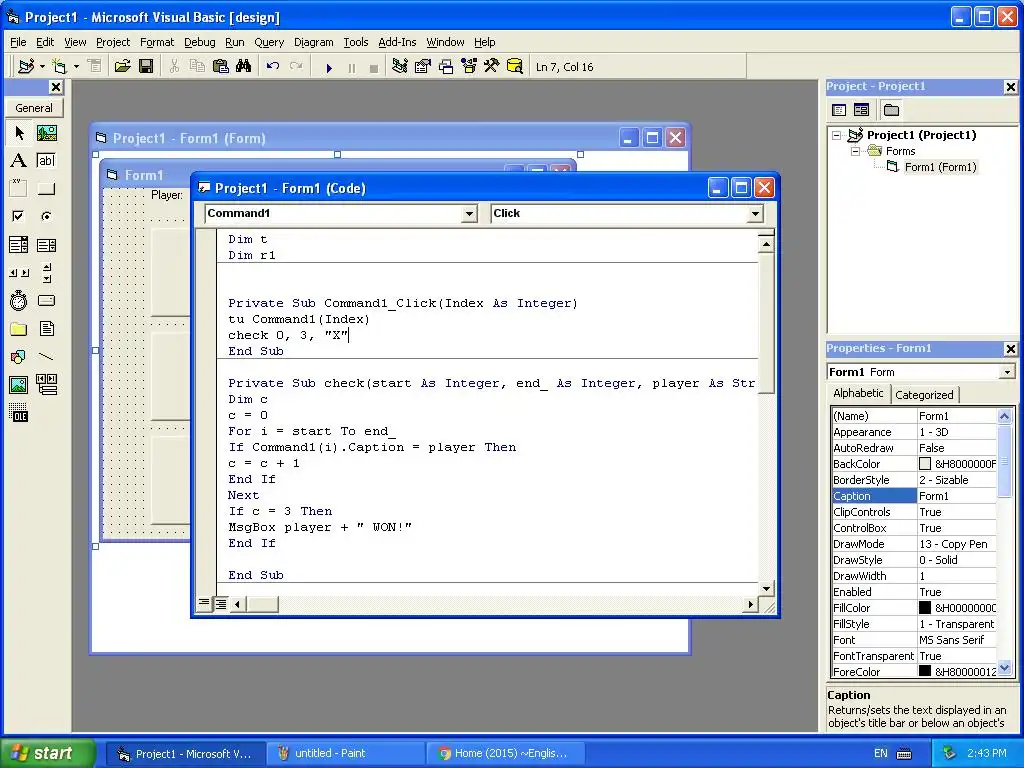The height and width of the screenshot is (768, 1024).
Task: Start the program with Run arrow
Action: 329,67
